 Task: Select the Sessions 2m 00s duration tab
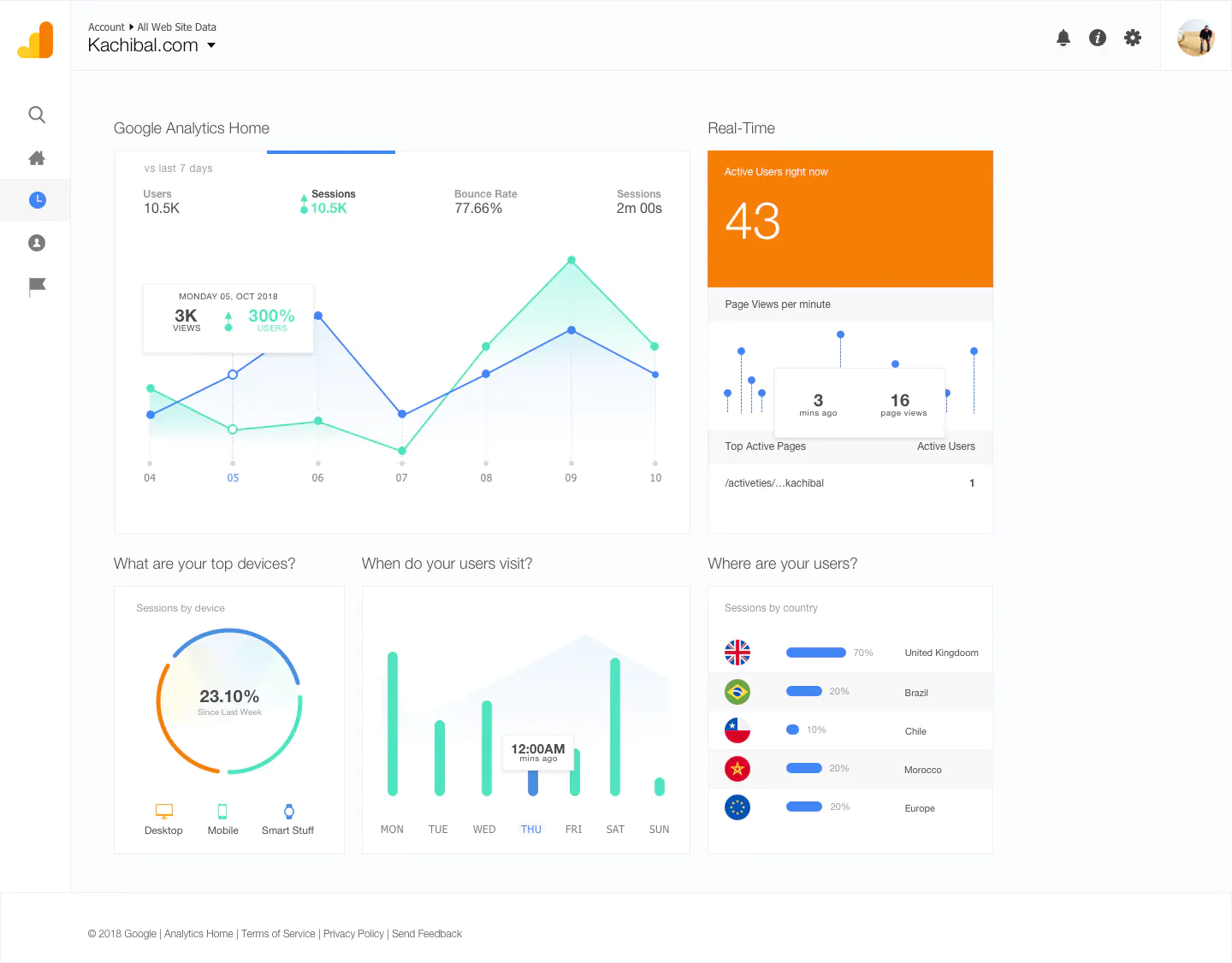639,202
